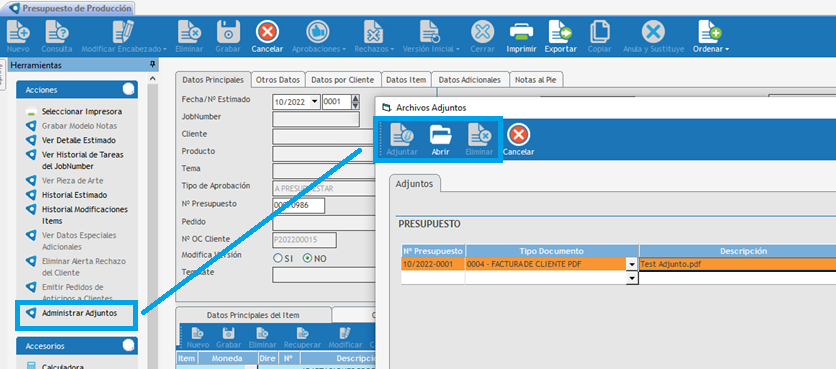Click the Nº Presupuesto input field

pyautogui.click(x=298, y=206)
